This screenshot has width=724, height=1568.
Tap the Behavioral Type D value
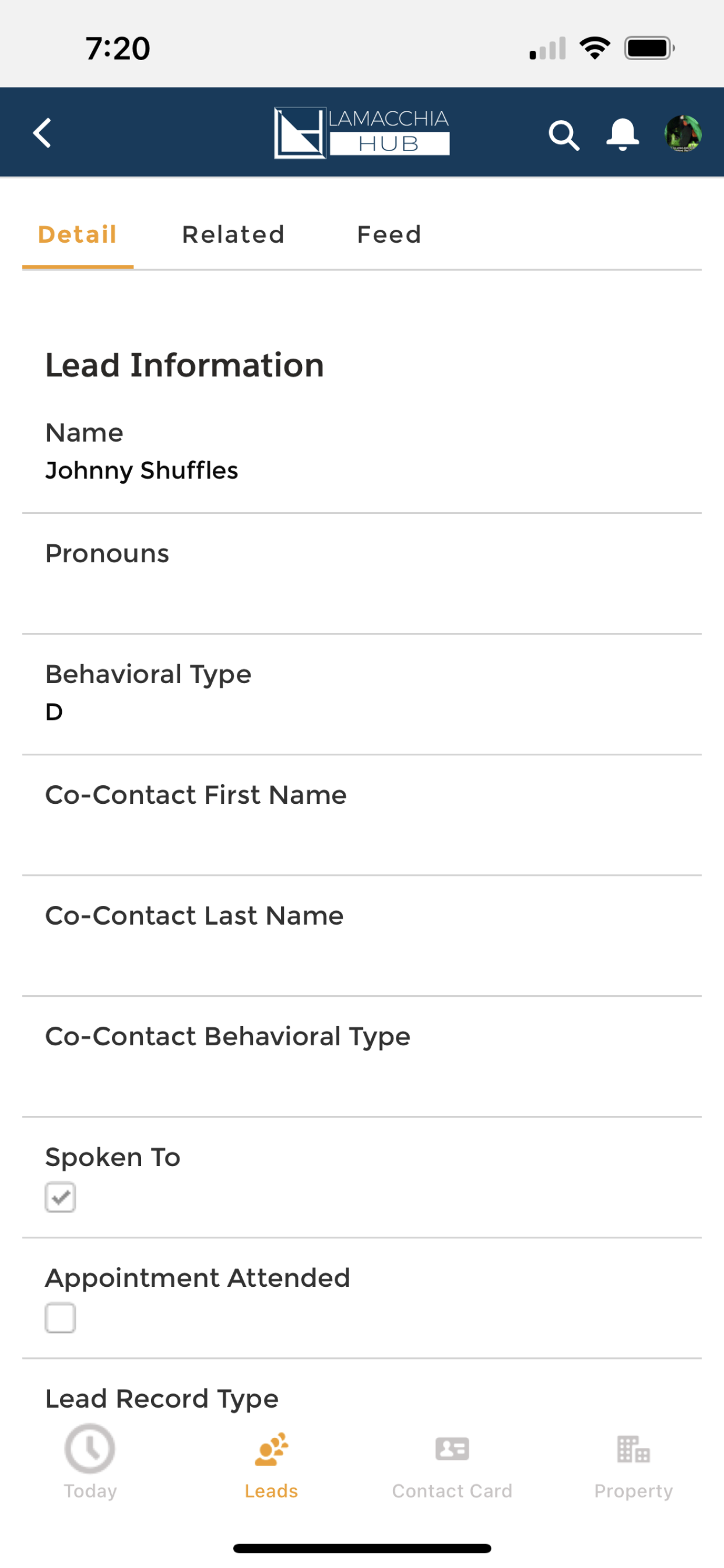coord(54,712)
